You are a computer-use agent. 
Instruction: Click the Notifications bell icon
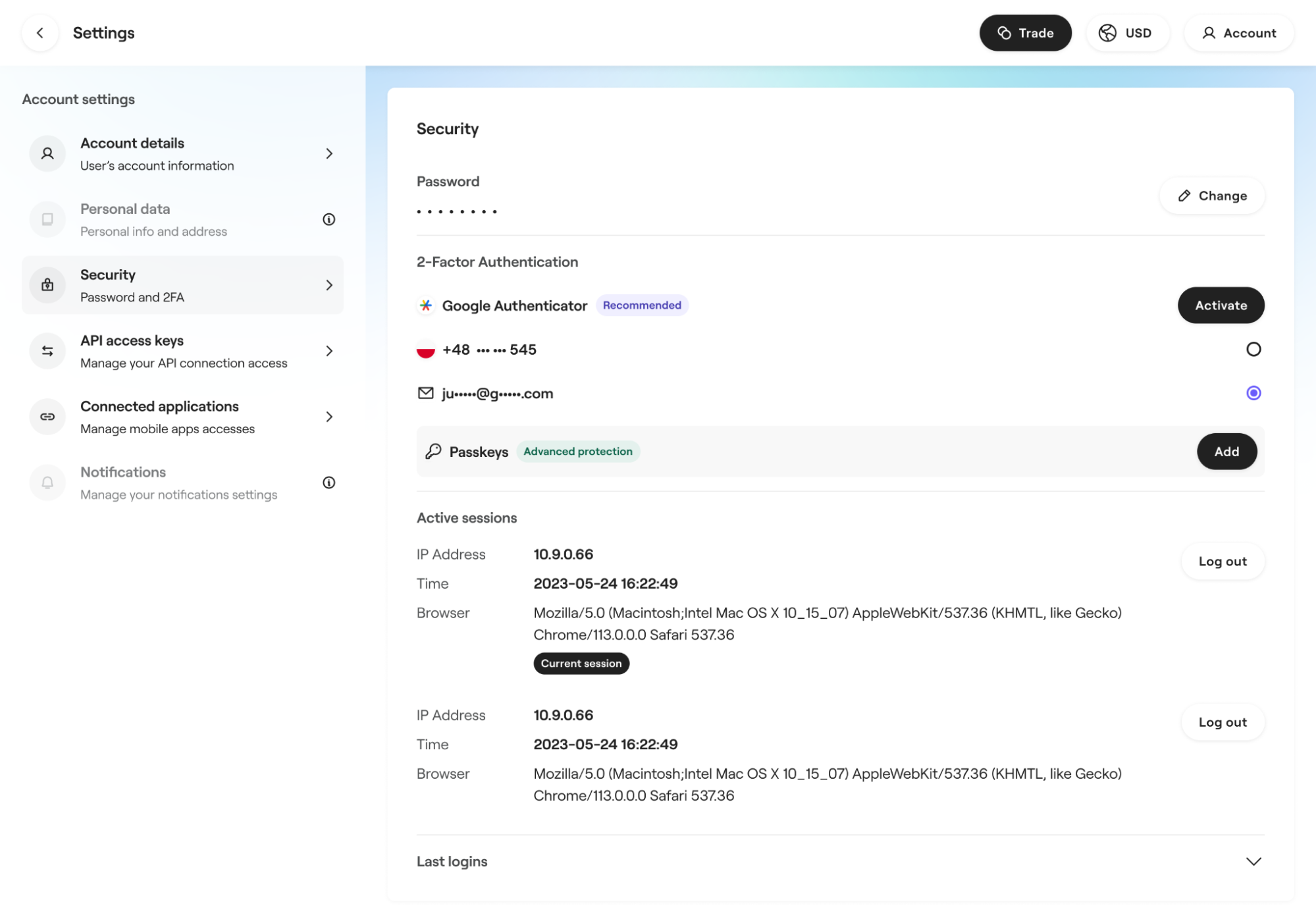pyautogui.click(x=47, y=483)
